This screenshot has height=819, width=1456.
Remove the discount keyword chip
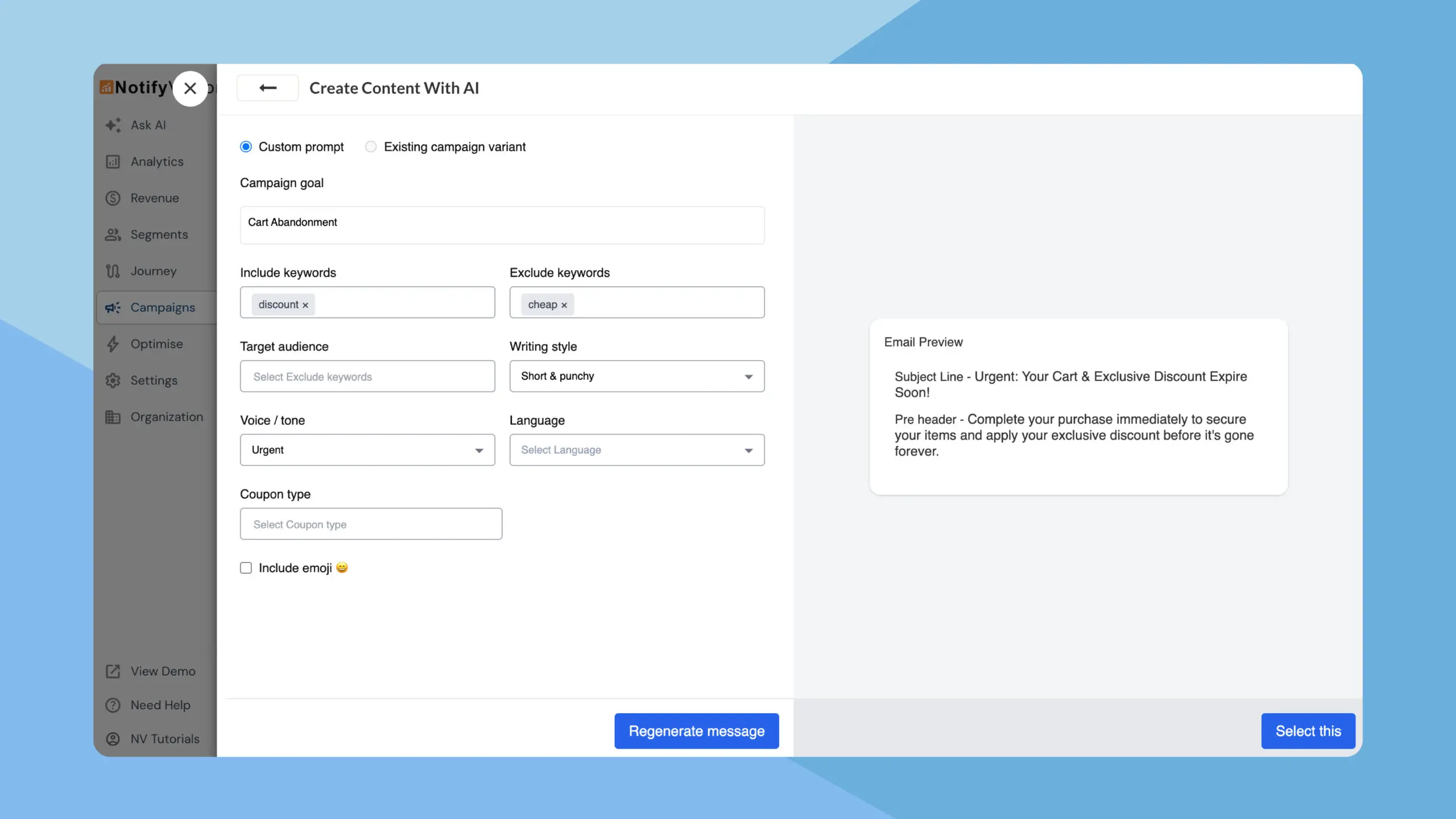305,304
